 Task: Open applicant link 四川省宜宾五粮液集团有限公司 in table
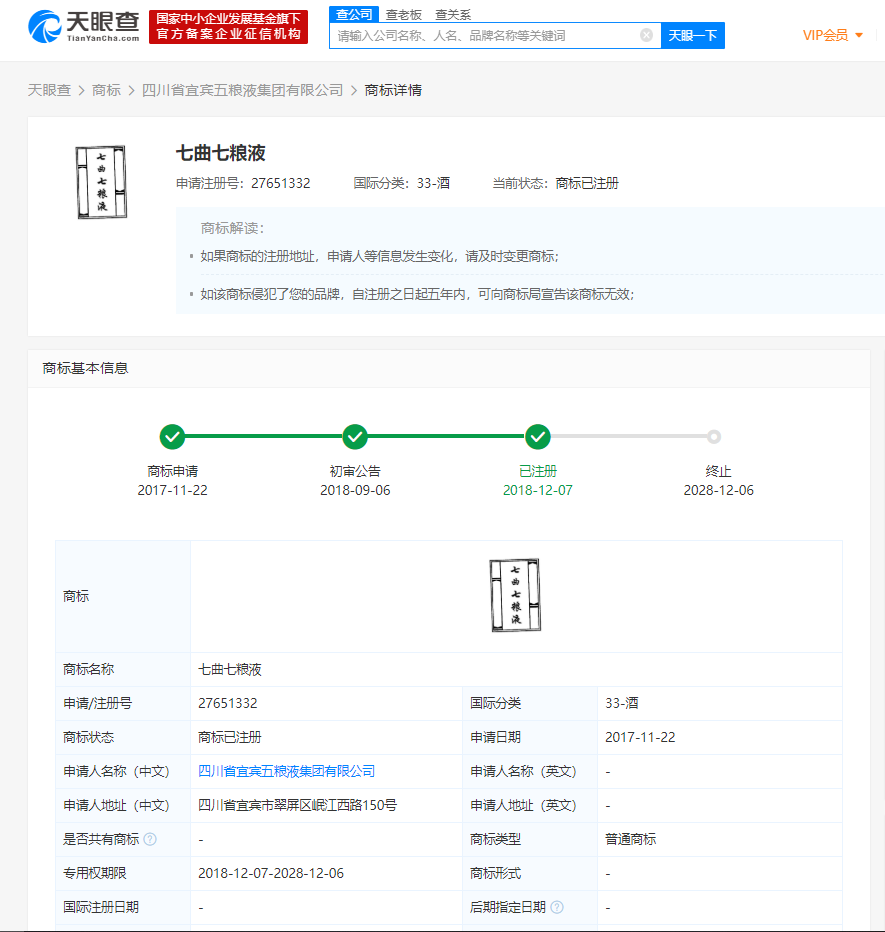pyautogui.click(x=286, y=771)
